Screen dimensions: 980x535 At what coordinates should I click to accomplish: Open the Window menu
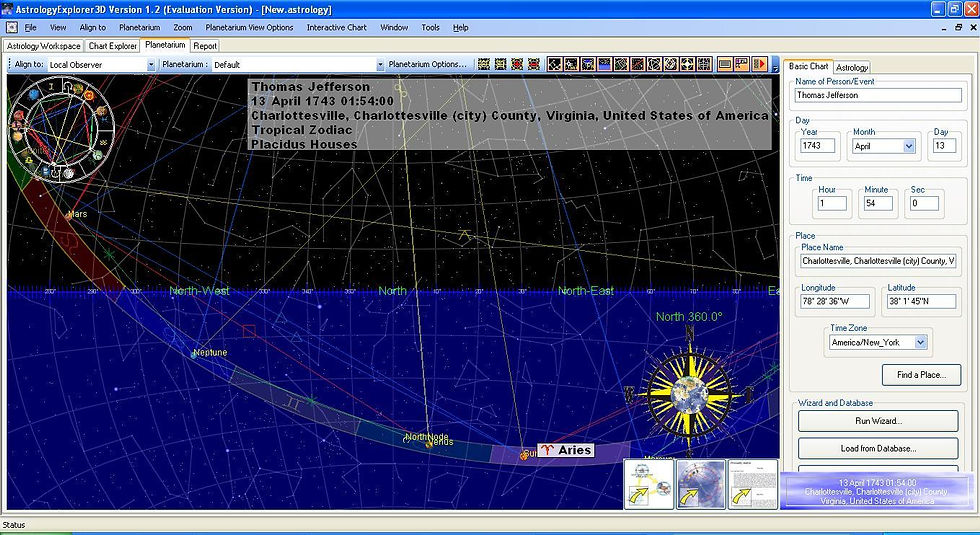tap(394, 28)
